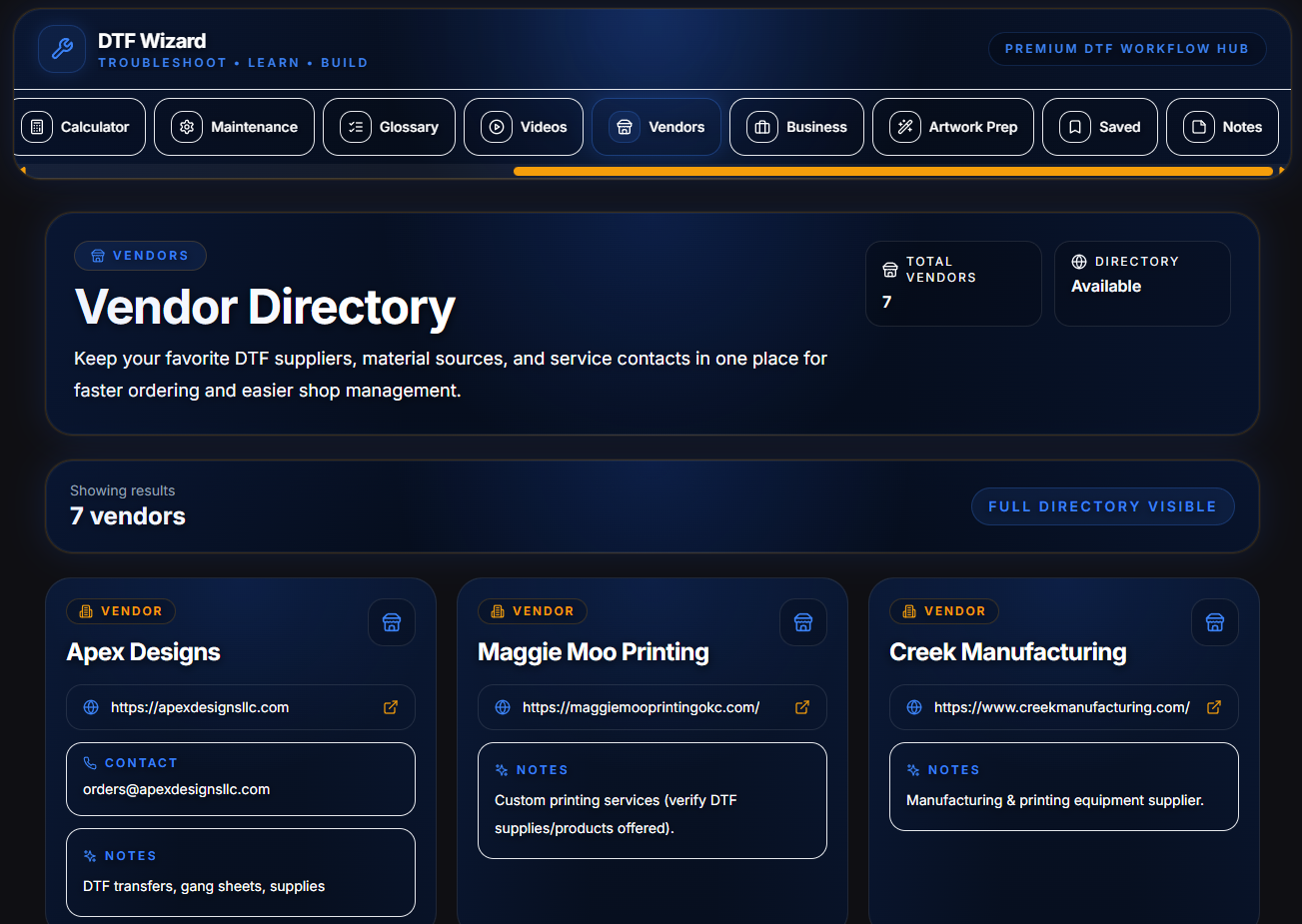Go to the Glossary tab
This screenshot has width=1302, height=924.
click(x=390, y=127)
